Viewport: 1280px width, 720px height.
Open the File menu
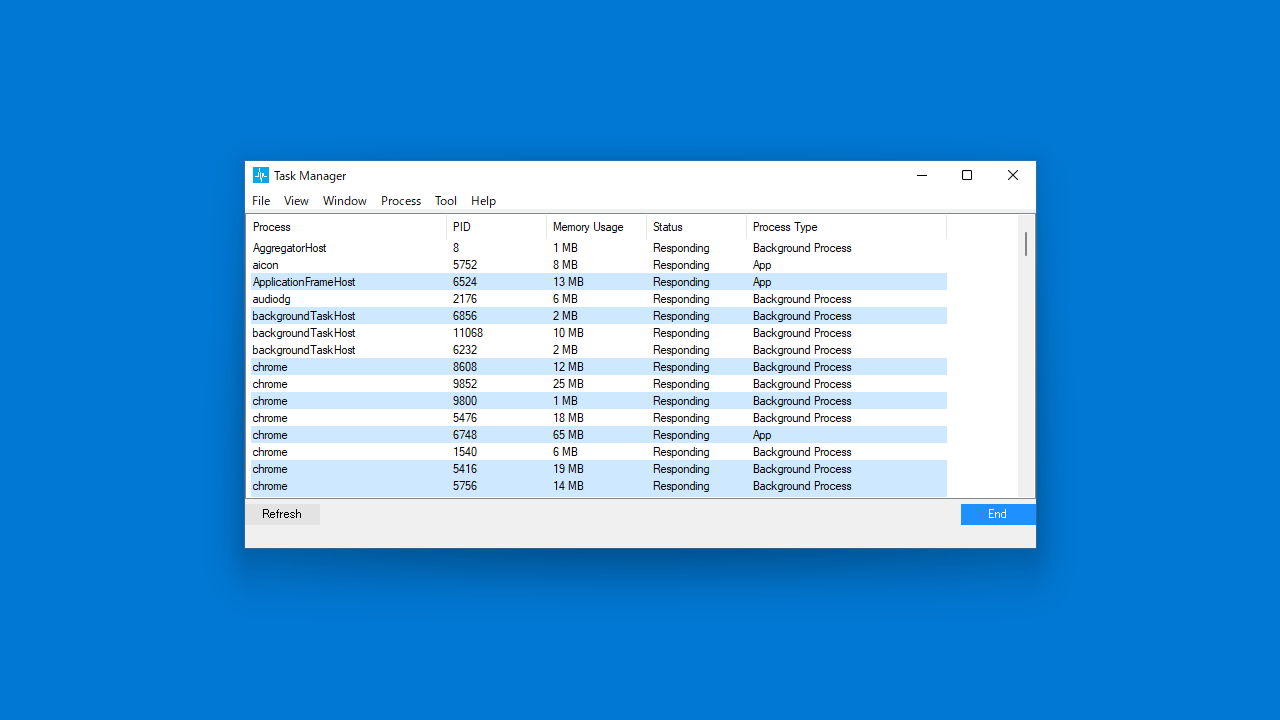click(x=261, y=201)
